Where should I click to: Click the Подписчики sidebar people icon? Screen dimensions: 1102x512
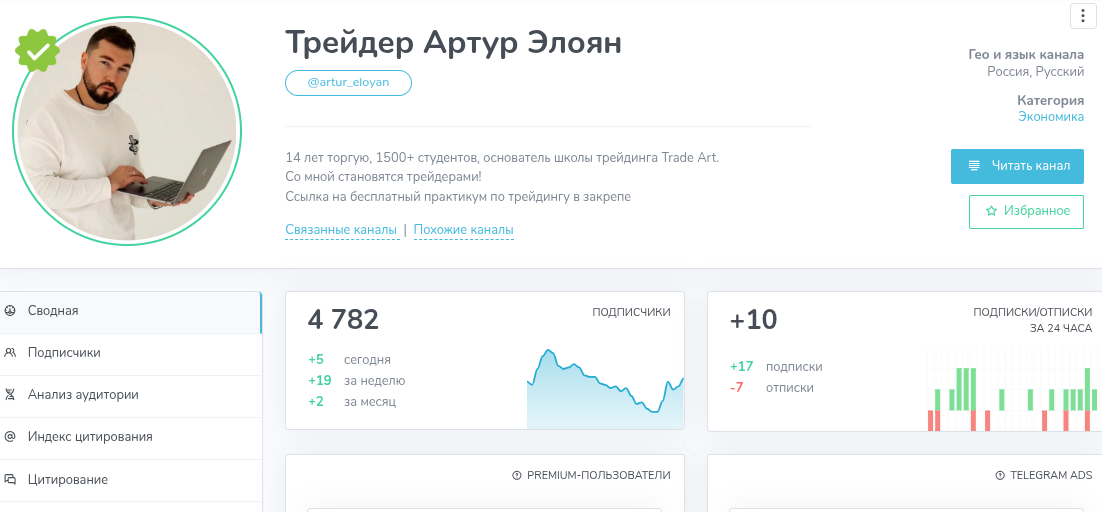10,353
